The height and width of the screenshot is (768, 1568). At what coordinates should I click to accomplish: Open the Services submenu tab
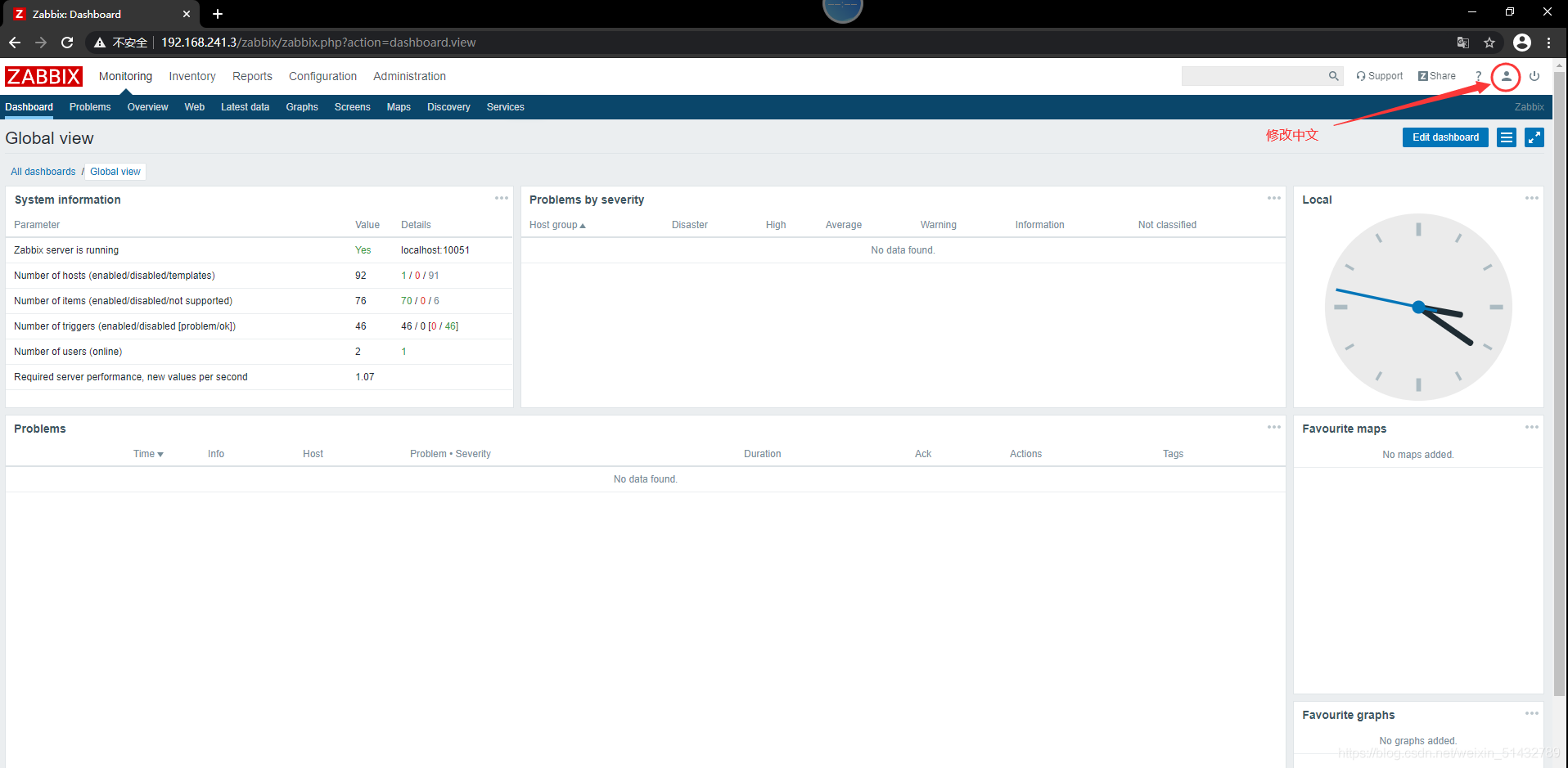505,107
